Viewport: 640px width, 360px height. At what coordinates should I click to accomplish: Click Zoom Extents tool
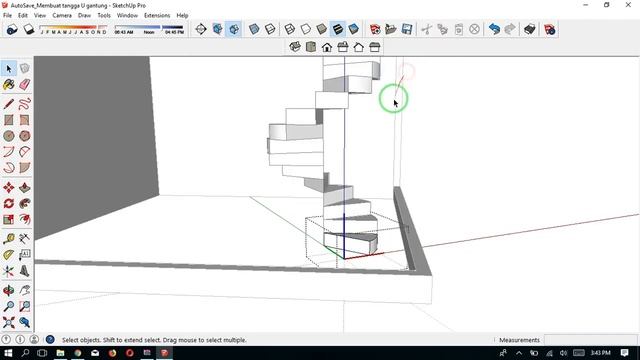[x=9, y=322]
